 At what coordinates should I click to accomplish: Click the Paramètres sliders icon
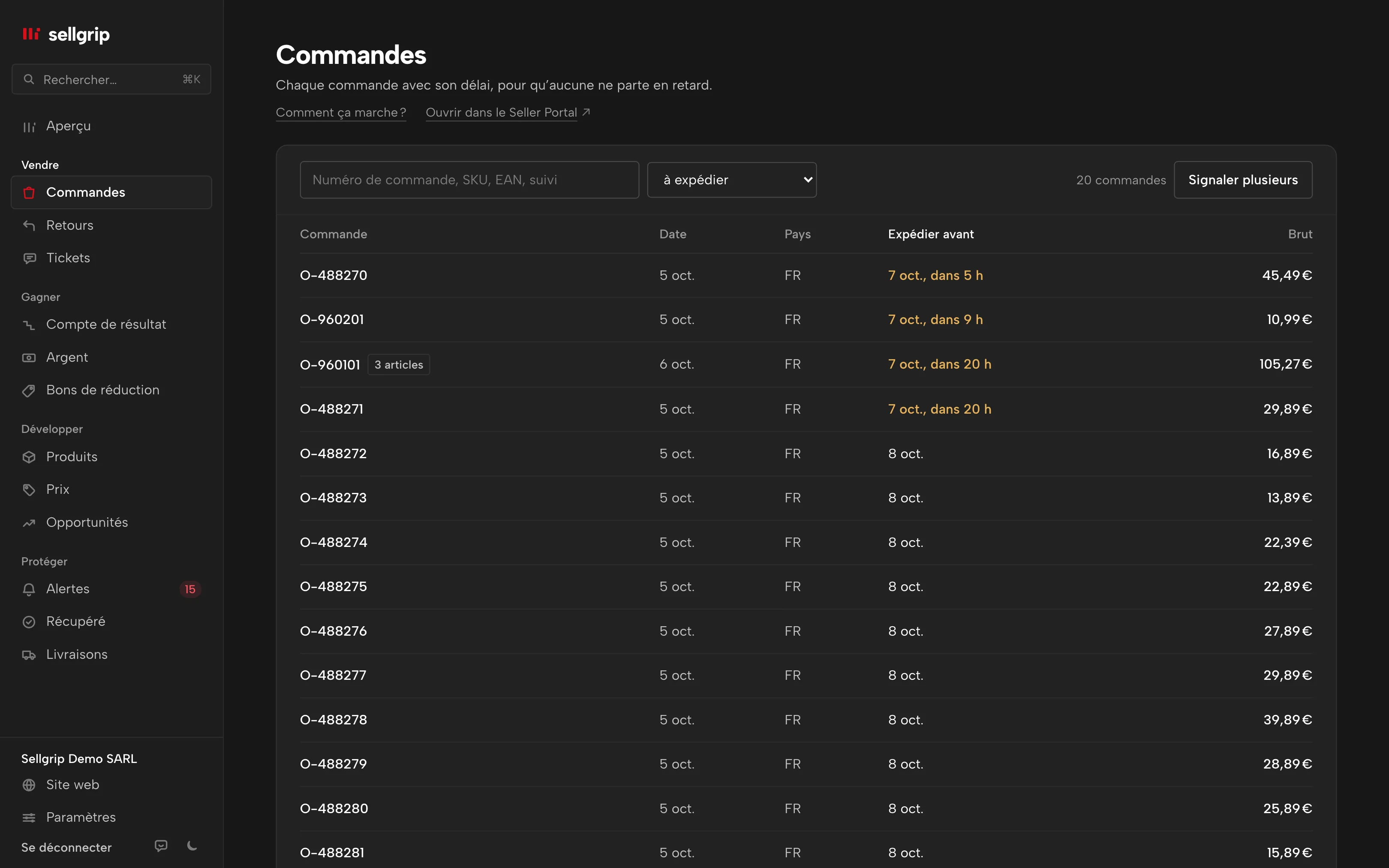[x=29, y=817]
